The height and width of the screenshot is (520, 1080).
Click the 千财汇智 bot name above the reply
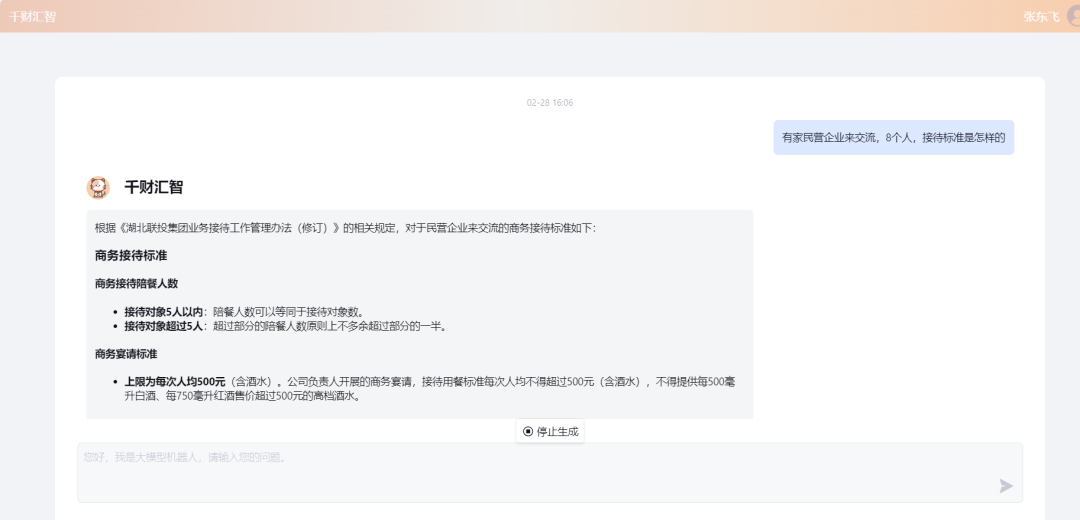(153, 187)
